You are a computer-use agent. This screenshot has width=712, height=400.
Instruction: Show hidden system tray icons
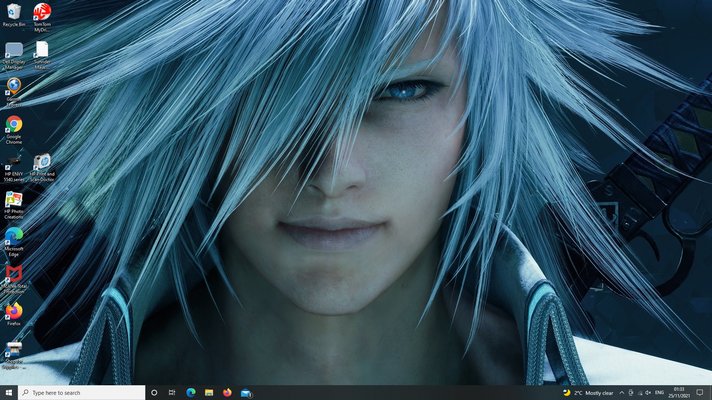[622, 393]
